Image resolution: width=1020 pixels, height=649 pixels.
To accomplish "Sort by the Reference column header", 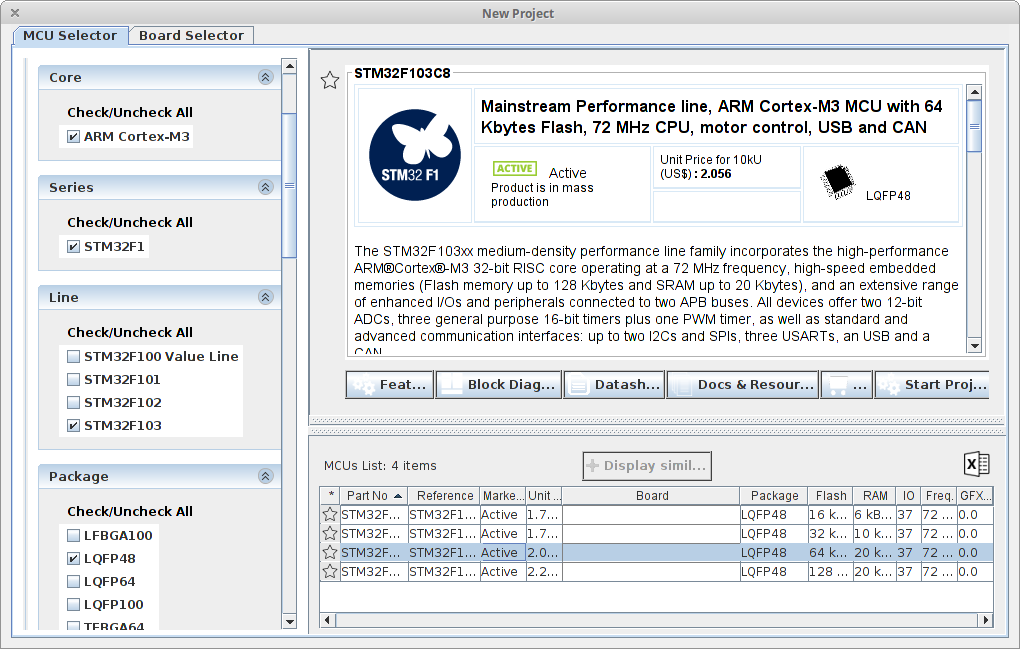I will 444,496.
